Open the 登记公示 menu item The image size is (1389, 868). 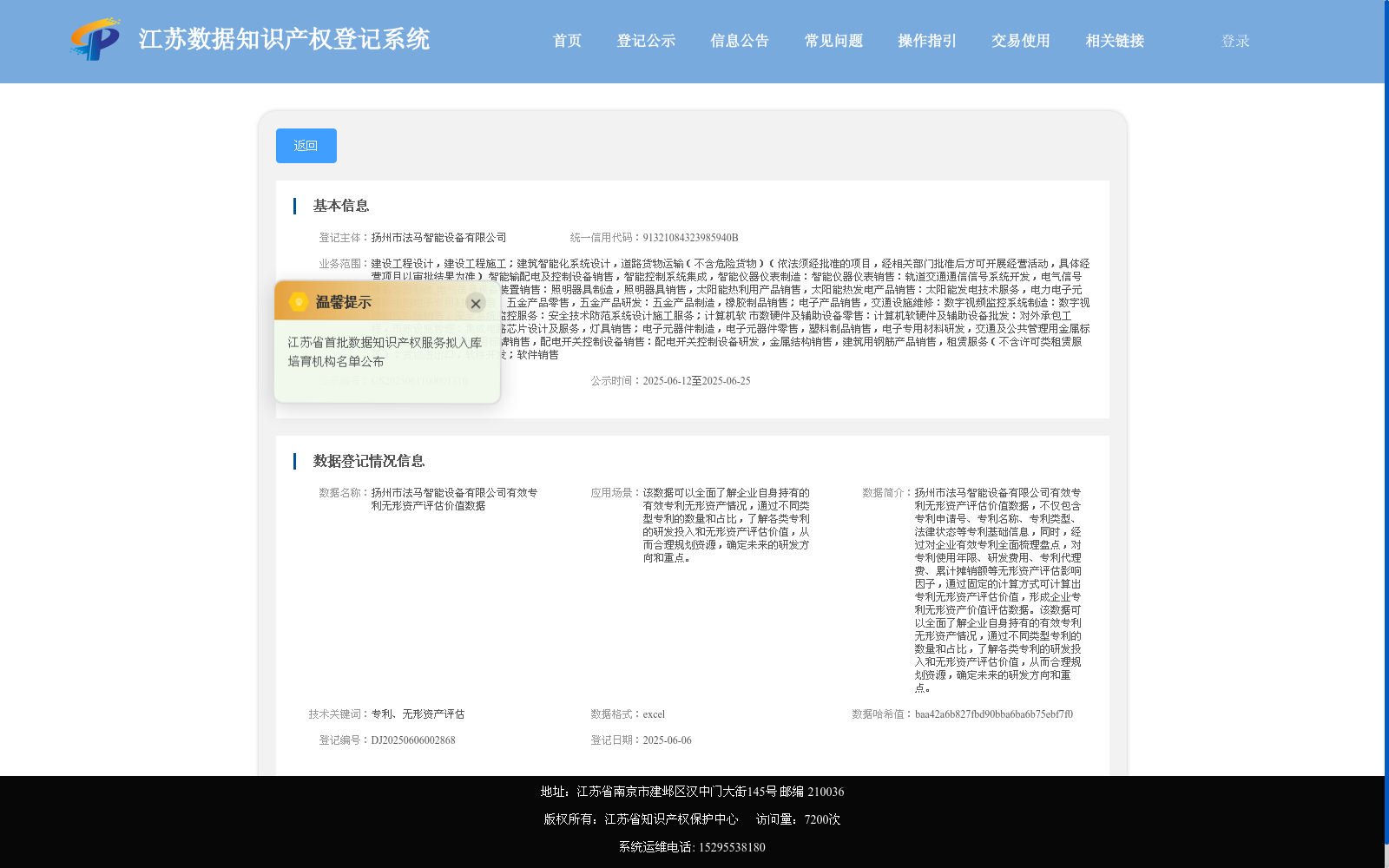pos(646,41)
